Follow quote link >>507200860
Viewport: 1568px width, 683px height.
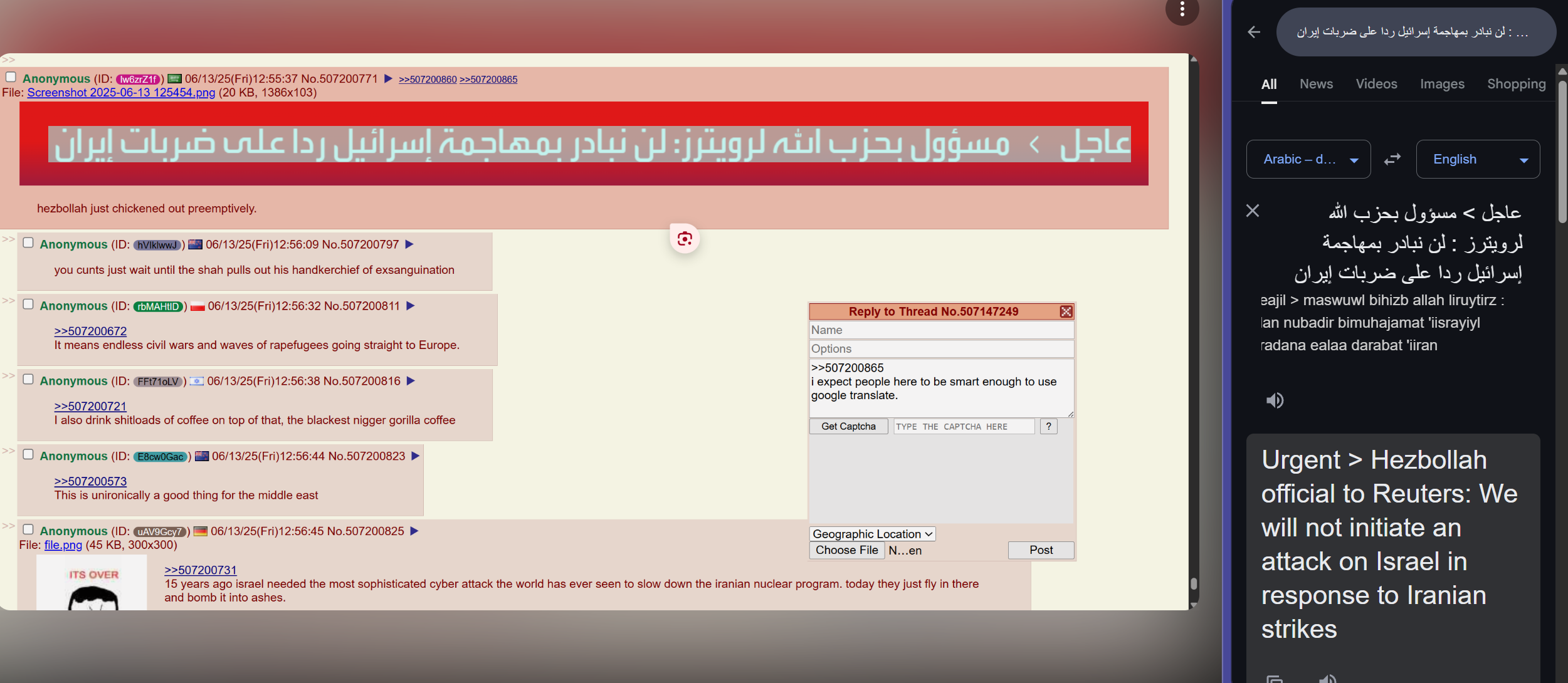[428, 80]
